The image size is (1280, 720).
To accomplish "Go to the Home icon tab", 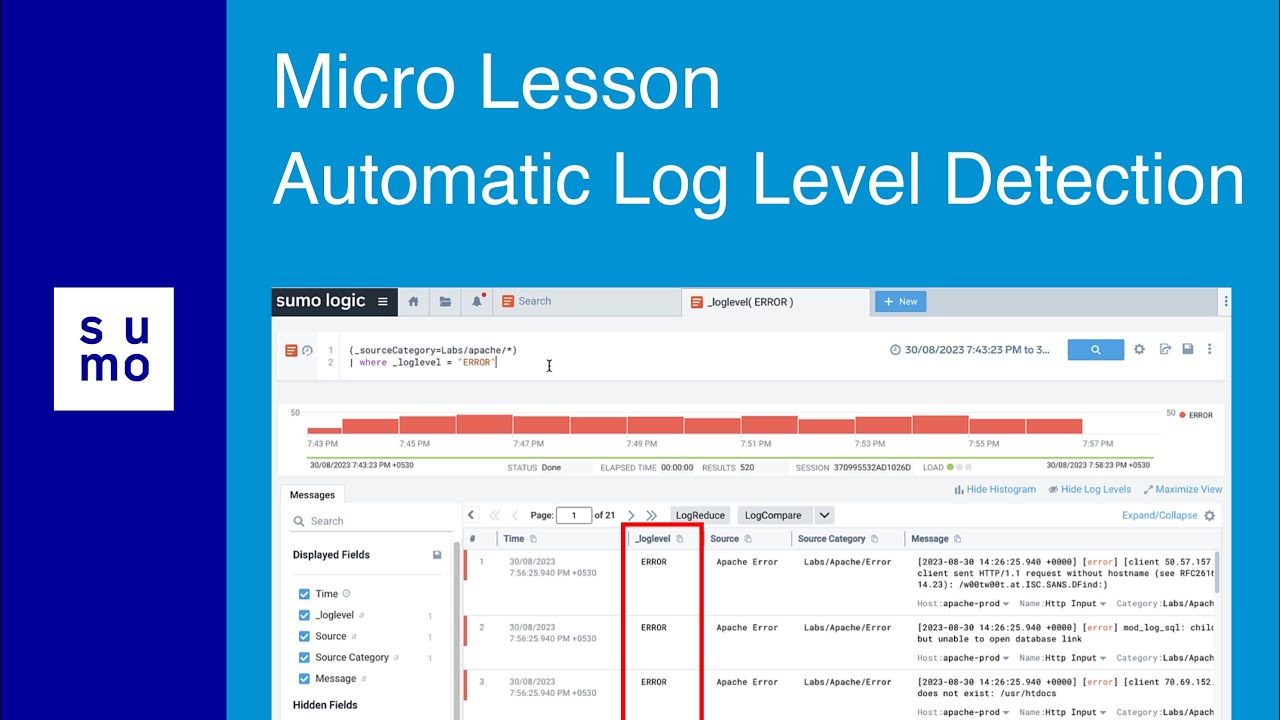I will tap(413, 301).
